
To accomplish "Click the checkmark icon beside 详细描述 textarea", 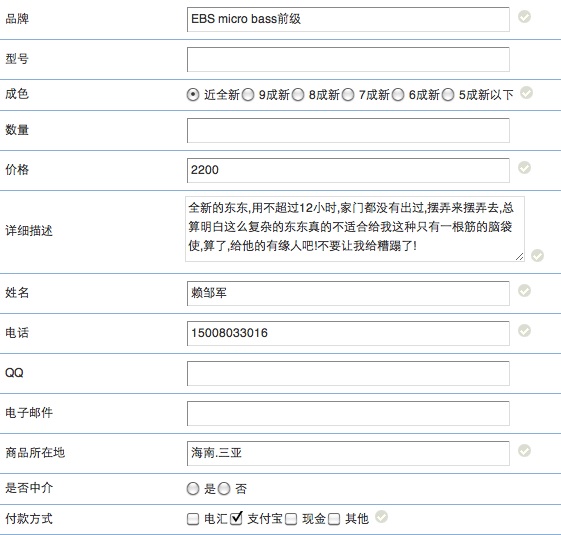I will [537, 256].
